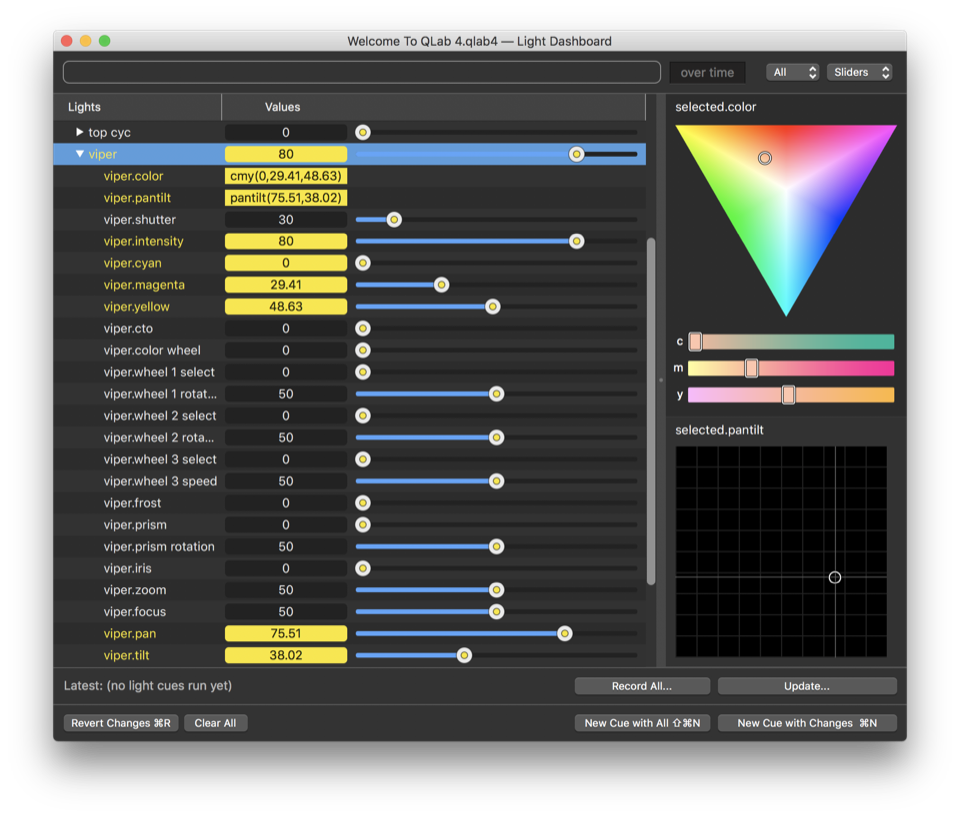Image resolution: width=960 pixels, height=817 pixels.
Task: Click the over time field
Action: (707, 72)
